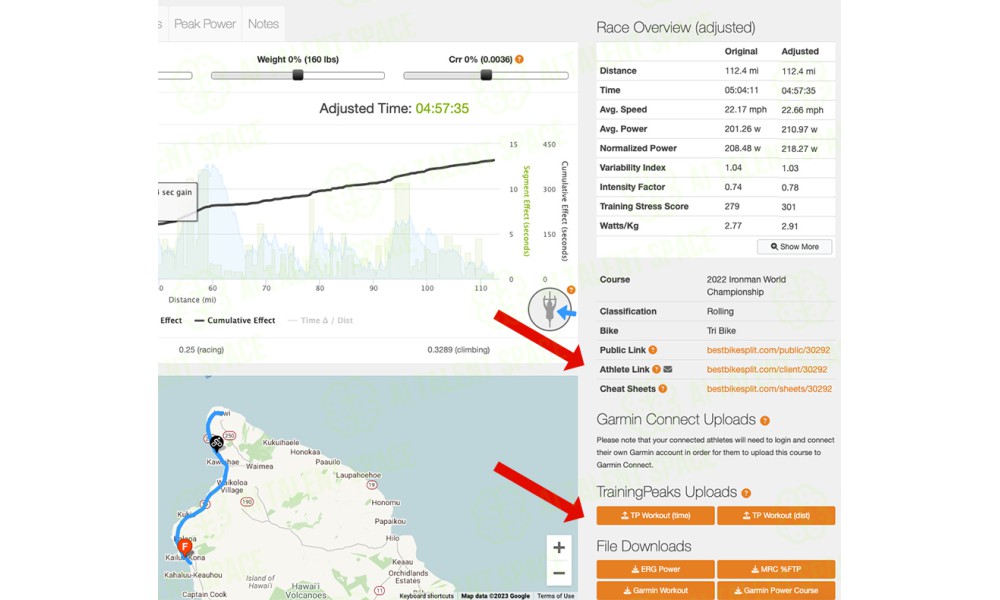
Task: Download the Garmin Power Course file
Action: [x=776, y=590]
